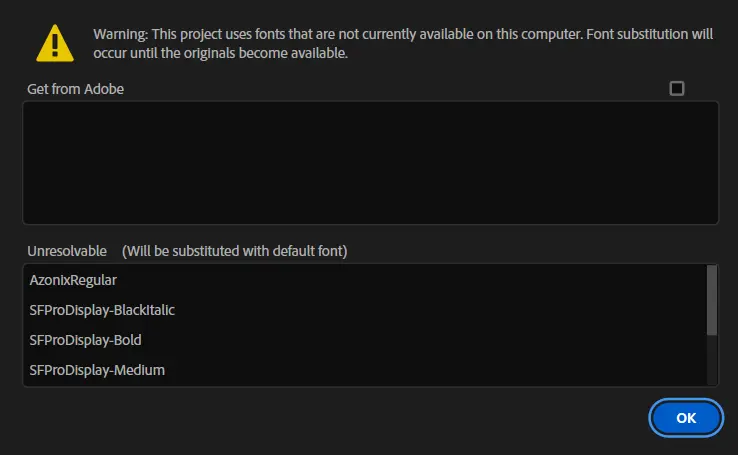The height and width of the screenshot is (455, 738).
Task: Highlight the SFProDisplay-Medium font entry
Action: point(97,370)
